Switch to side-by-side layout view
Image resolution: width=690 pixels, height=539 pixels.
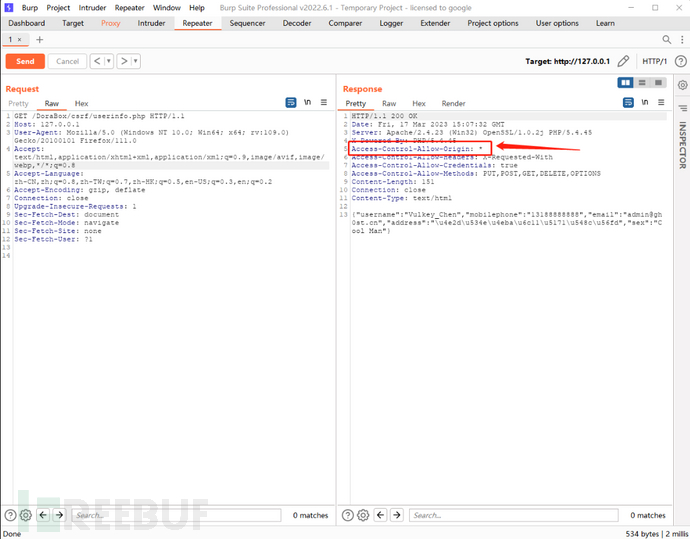click(x=625, y=82)
